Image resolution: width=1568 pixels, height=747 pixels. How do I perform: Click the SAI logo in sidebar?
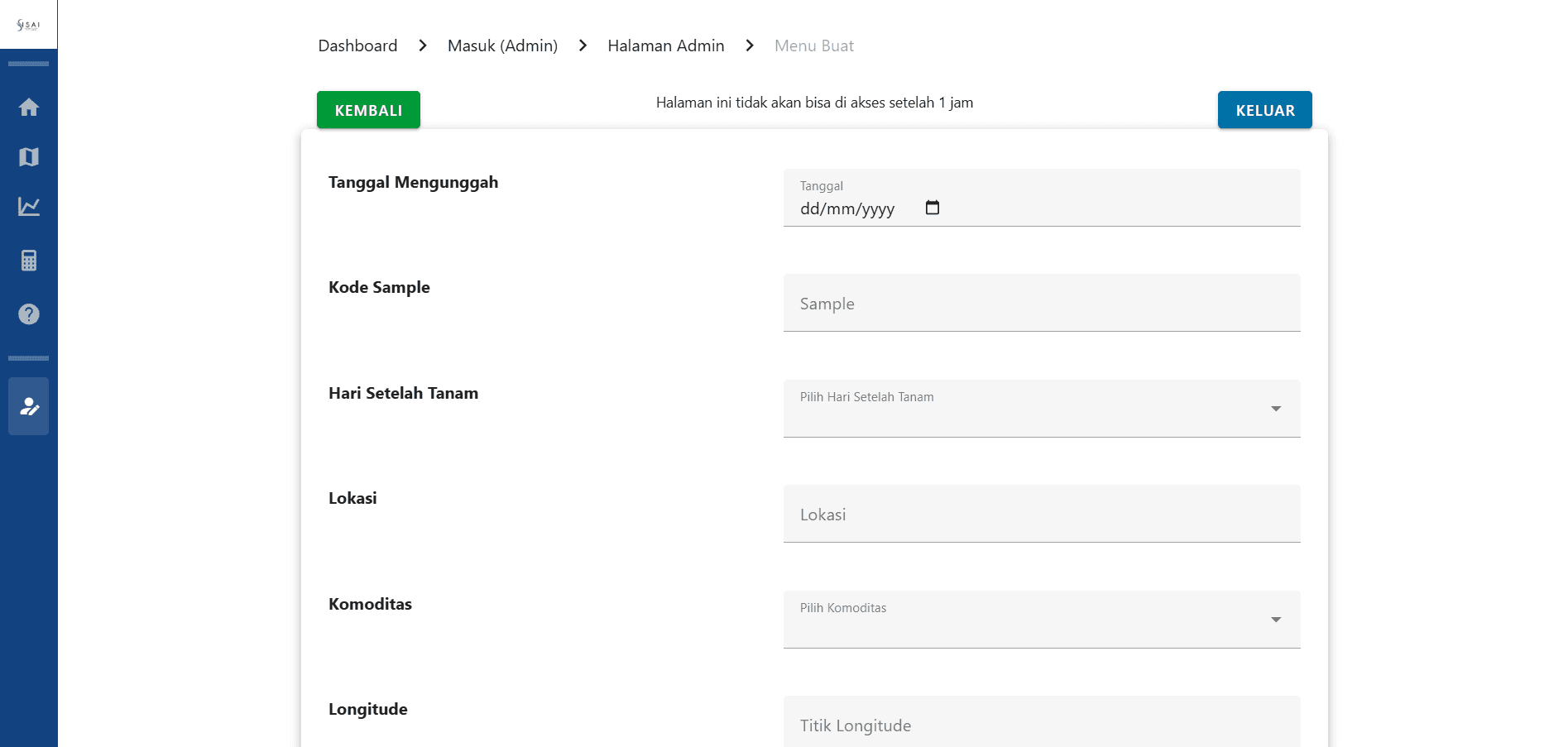coord(28,25)
